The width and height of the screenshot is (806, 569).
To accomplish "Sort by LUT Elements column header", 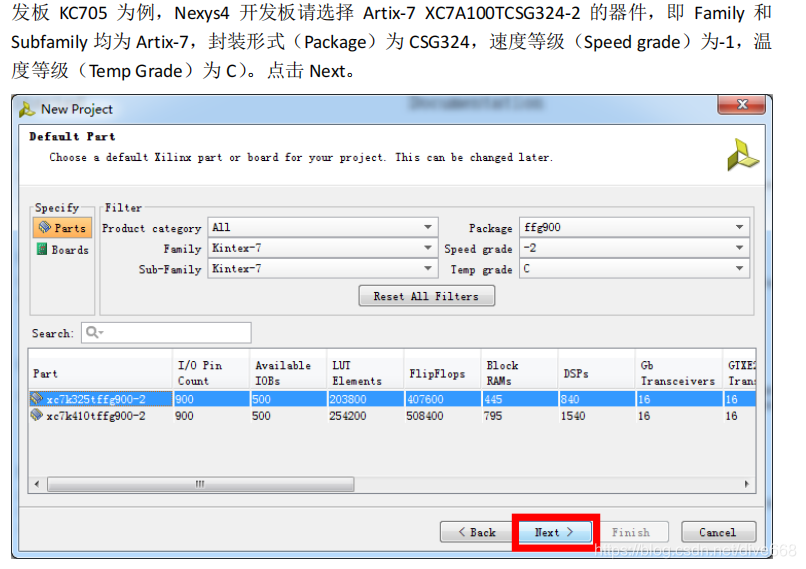I will click(365, 373).
